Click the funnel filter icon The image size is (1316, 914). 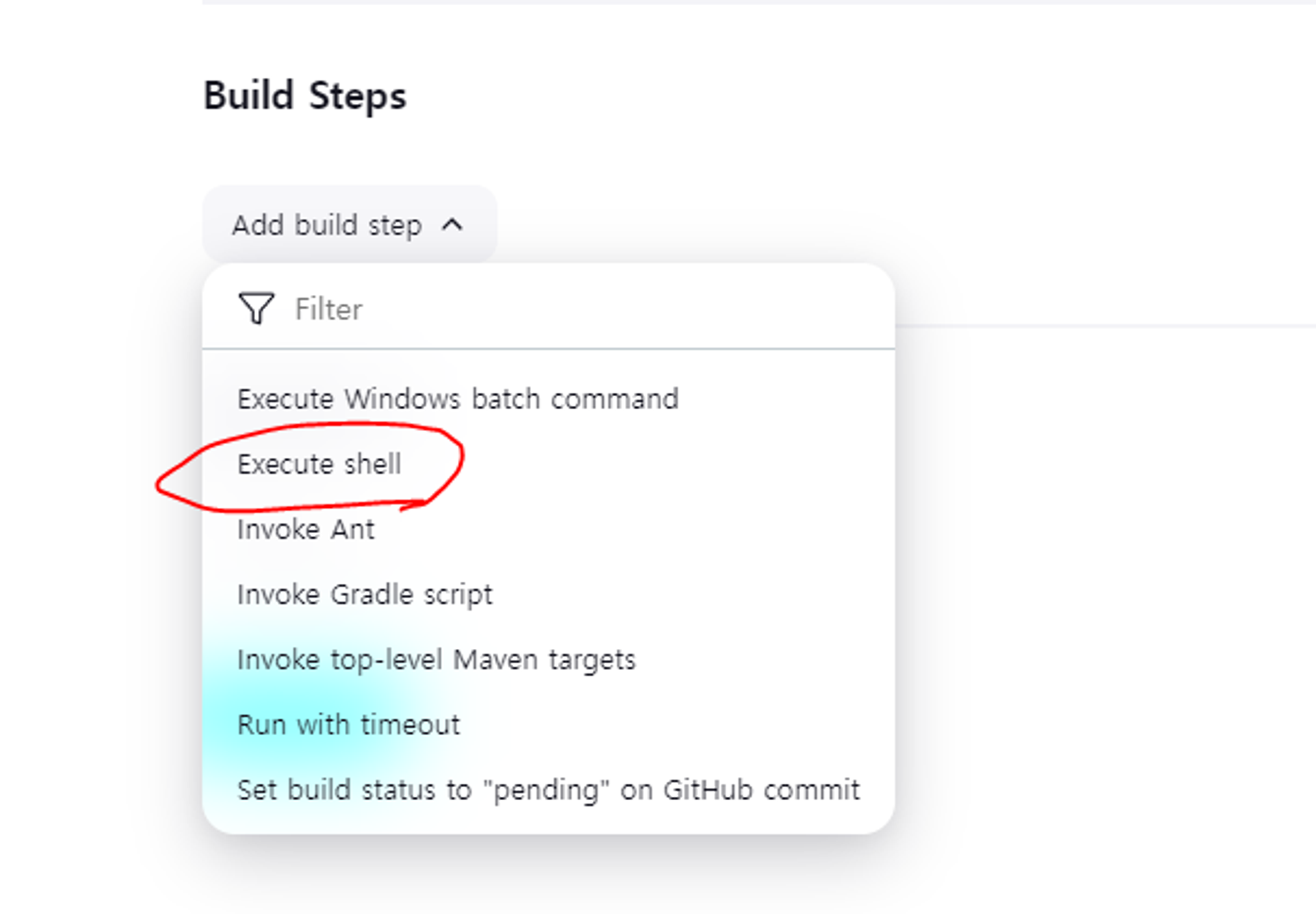tap(256, 308)
